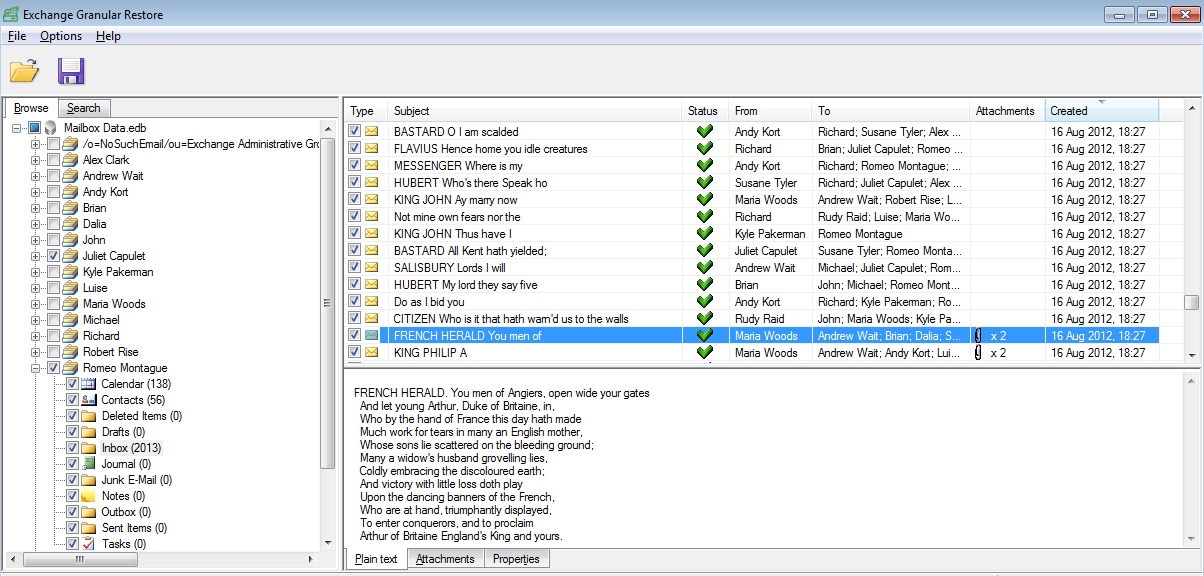The width and height of the screenshot is (1204, 576).
Task: Click the Junk E-Mail folder icon
Action: pos(88,480)
